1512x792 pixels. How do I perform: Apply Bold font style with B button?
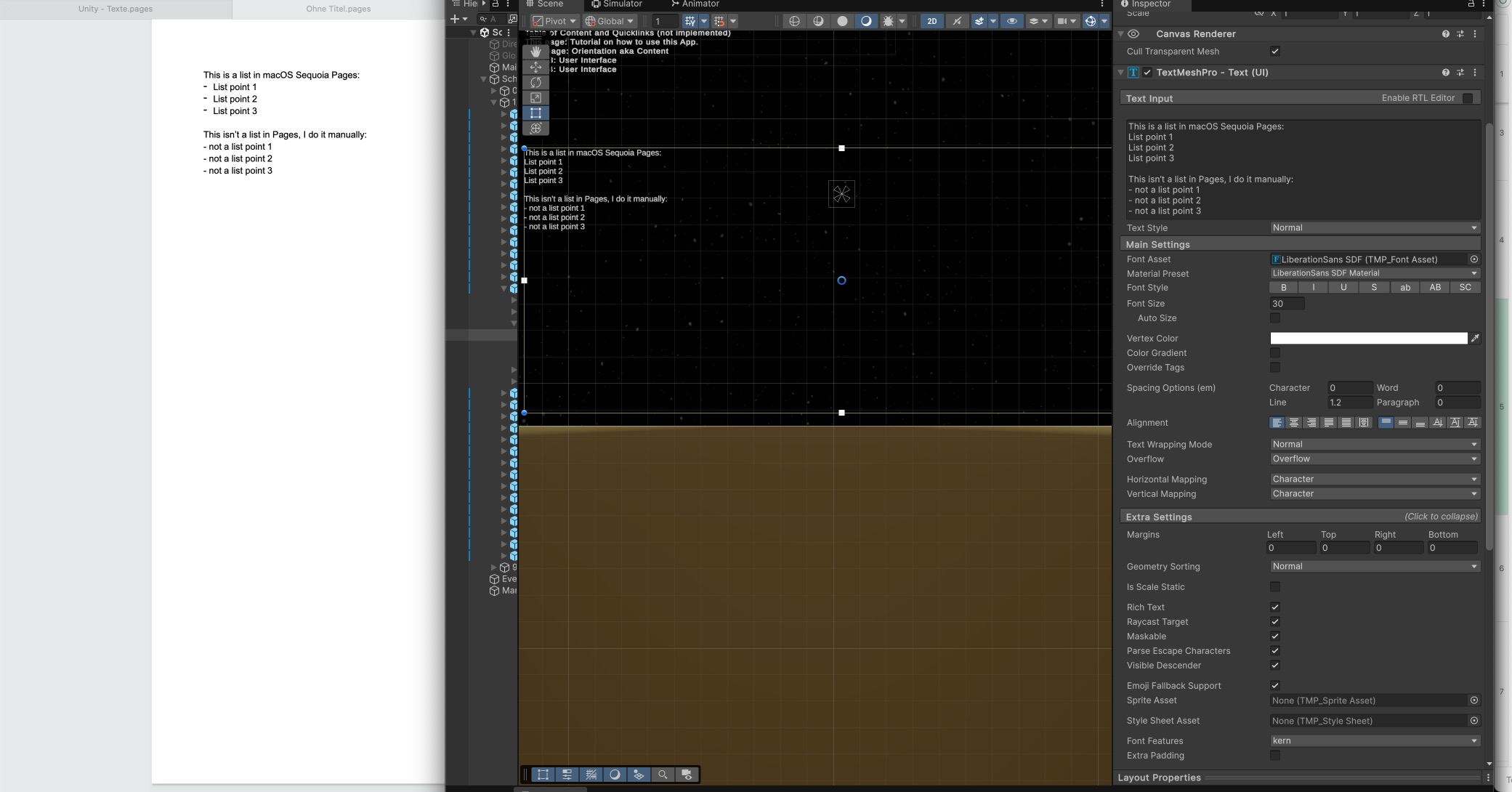tap(1282, 287)
